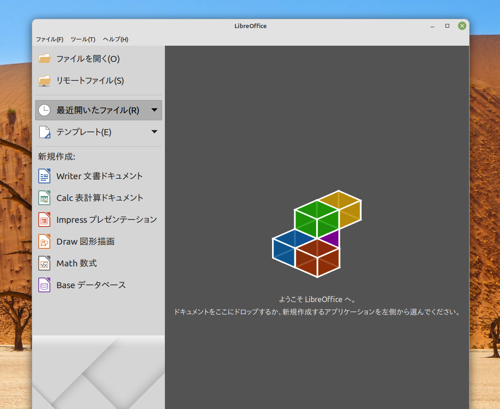This screenshot has height=409, width=500.
Task: Select Calc 表計算ドキュメント label
Action: pos(100,198)
